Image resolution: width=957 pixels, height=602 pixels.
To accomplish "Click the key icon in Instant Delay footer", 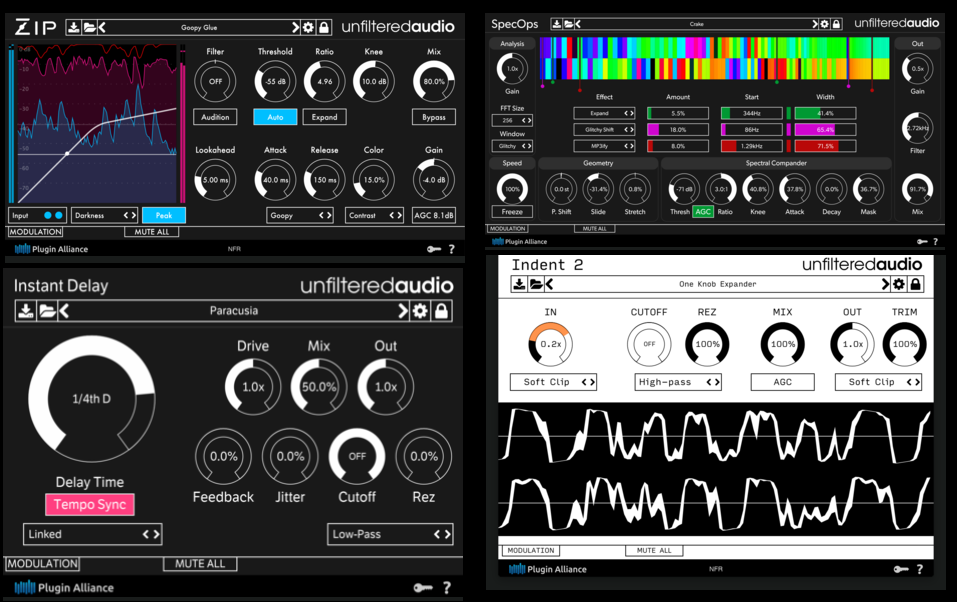I will tap(423, 587).
